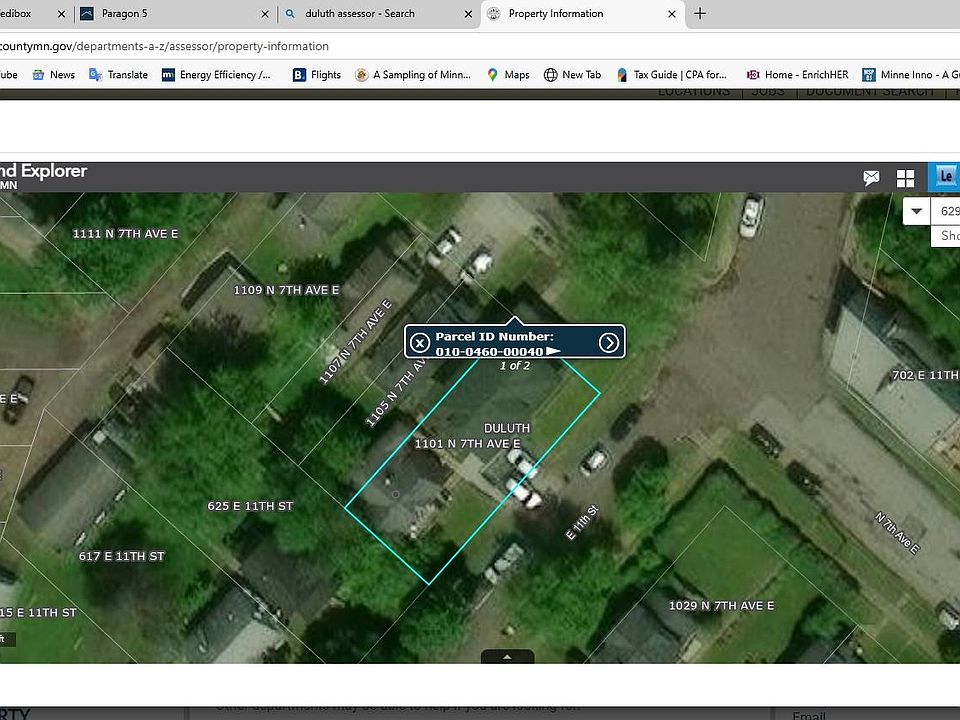This screenshot has height=720, width=960.
Task: Open the Translate bookmark
Action: pos(118,75)
